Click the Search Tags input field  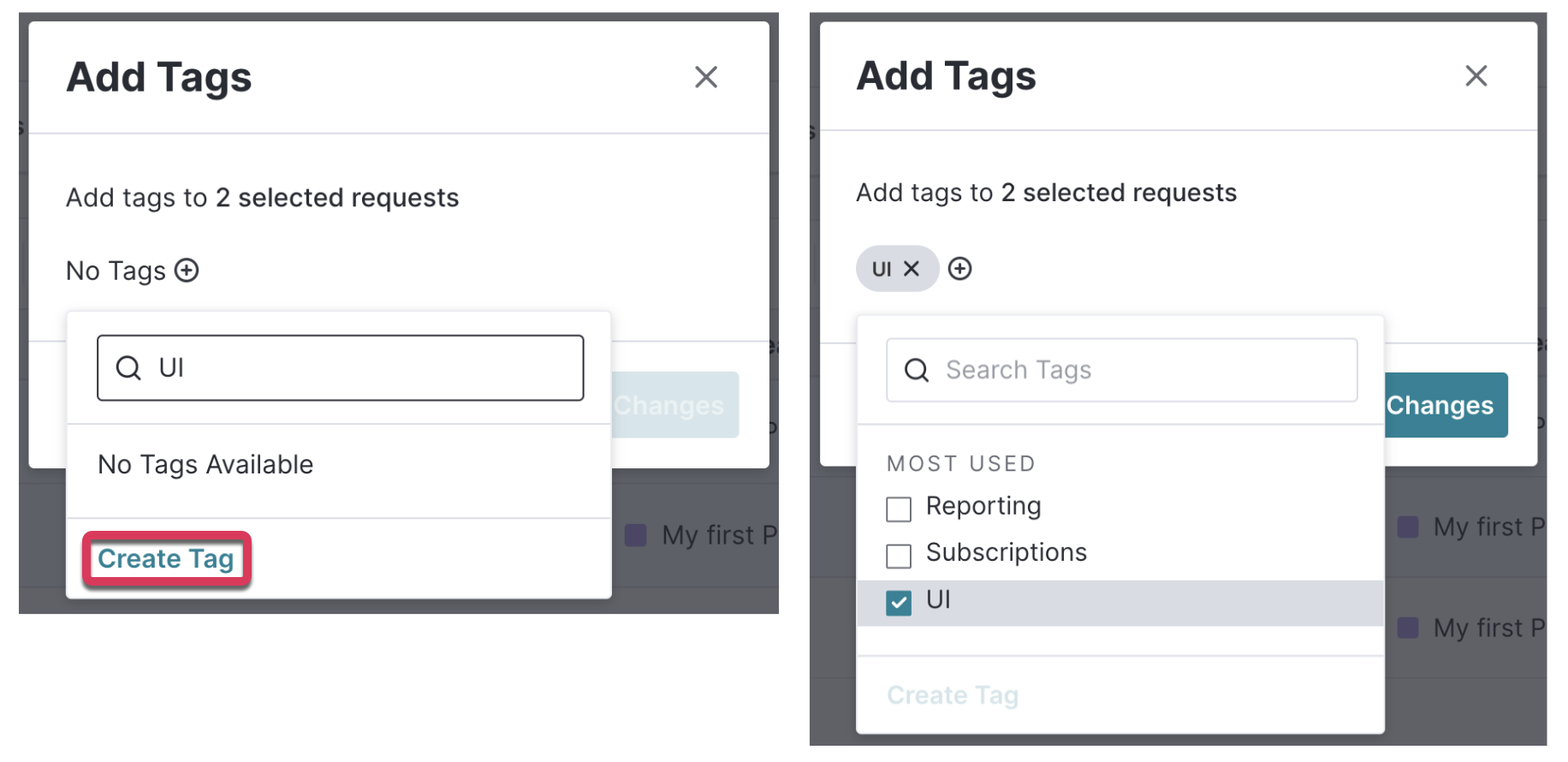[1122, 370]
